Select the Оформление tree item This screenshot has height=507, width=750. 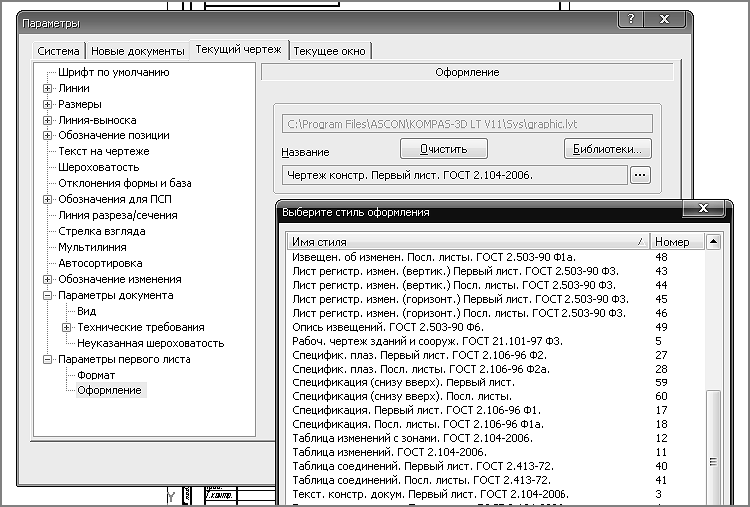(x=110, y=390)
